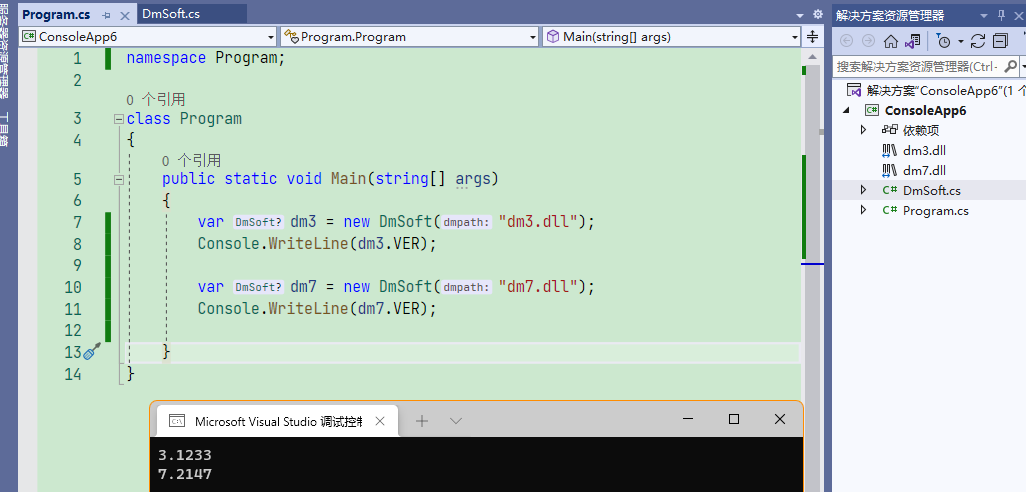Image resolution: width=1026 pixels, height=492 pixels.
Task: Select Program.cs in Solution Explorer
Action: coord(936,211)
